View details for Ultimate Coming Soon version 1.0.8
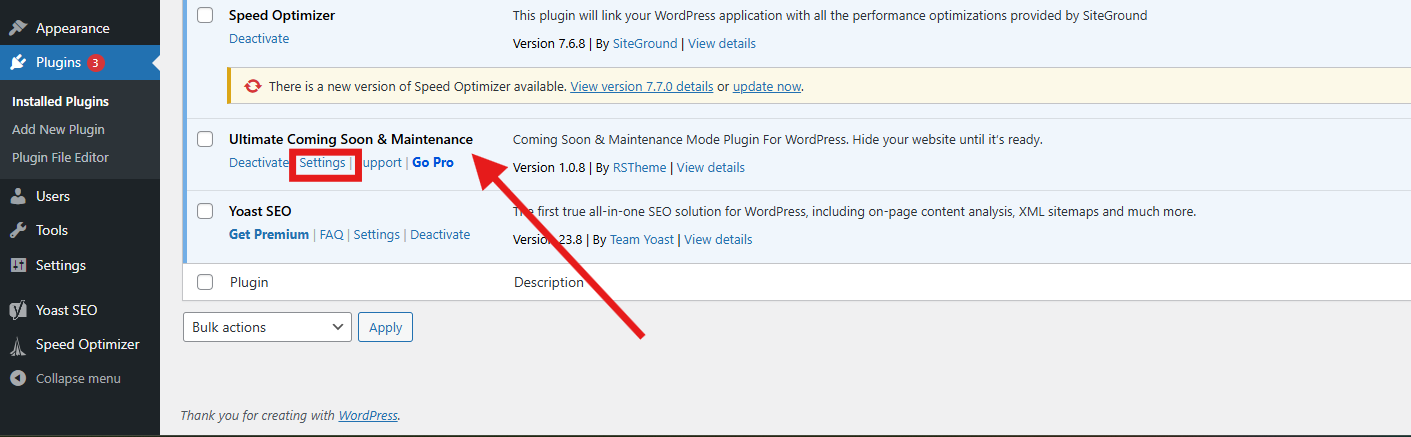 point(711,167)
